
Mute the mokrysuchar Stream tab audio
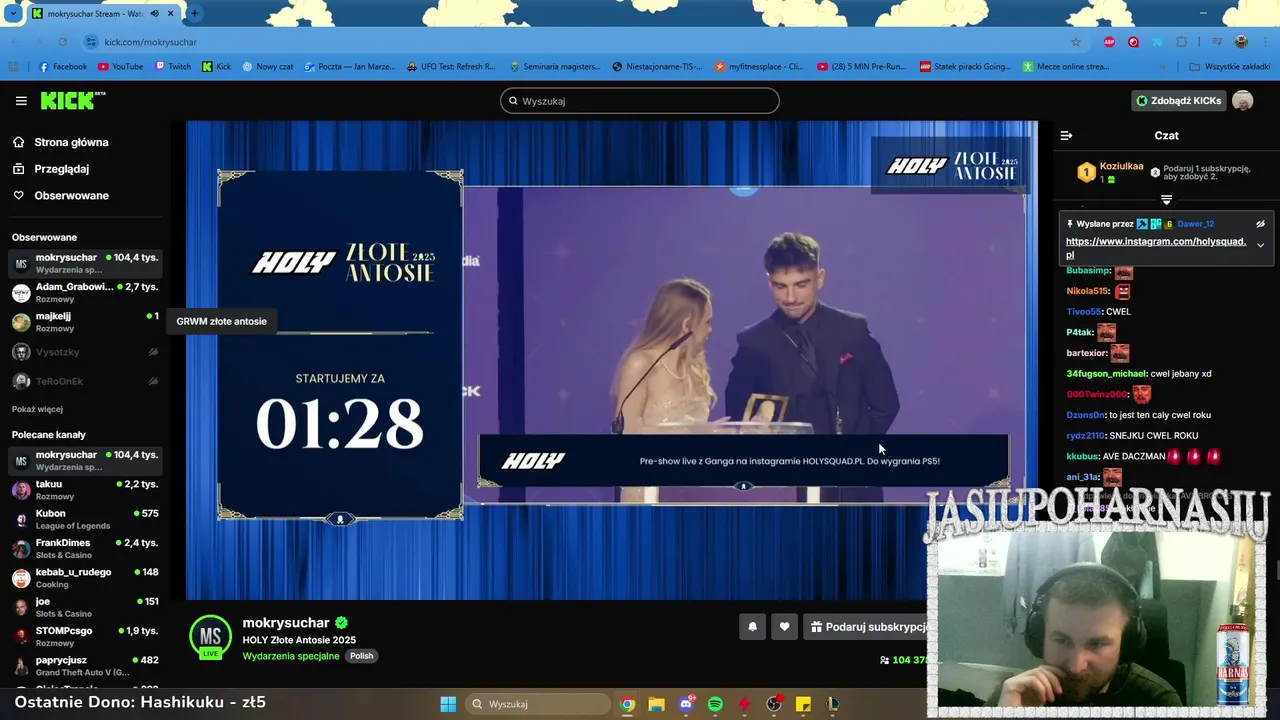(155, 14)
